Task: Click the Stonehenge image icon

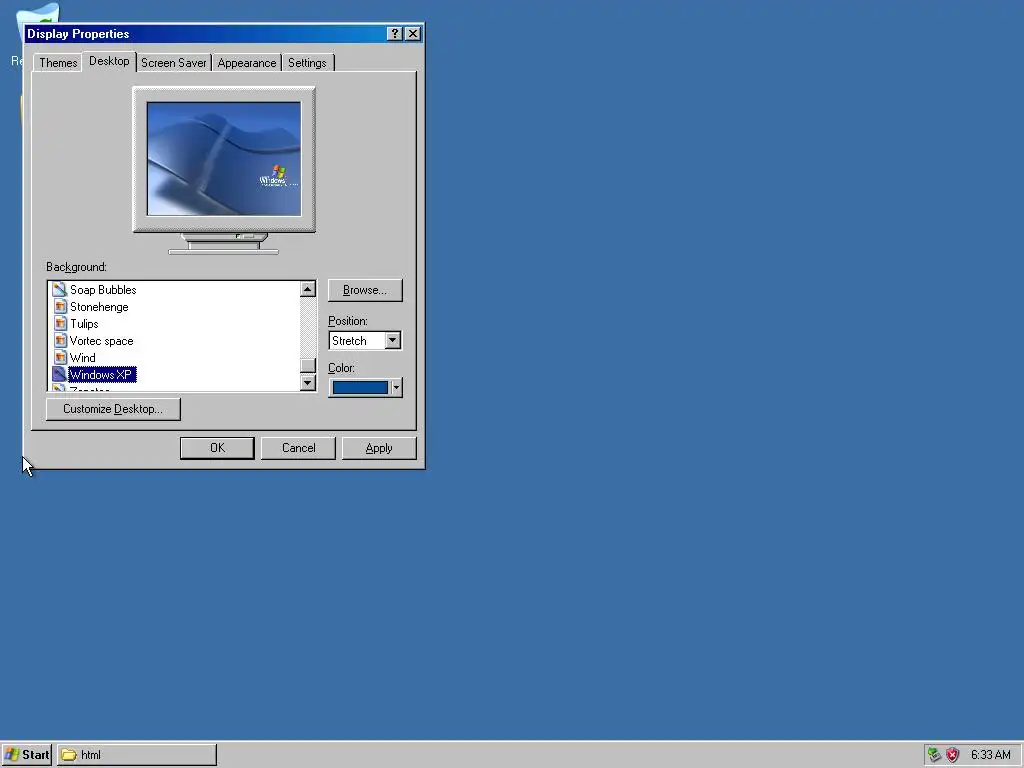Action: pos(59,306)
